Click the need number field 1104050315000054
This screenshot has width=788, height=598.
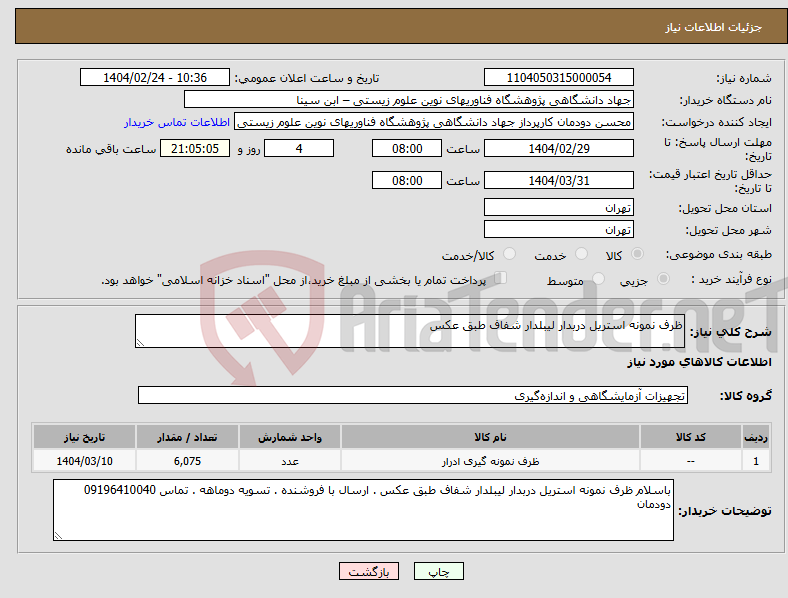point(558,77)
